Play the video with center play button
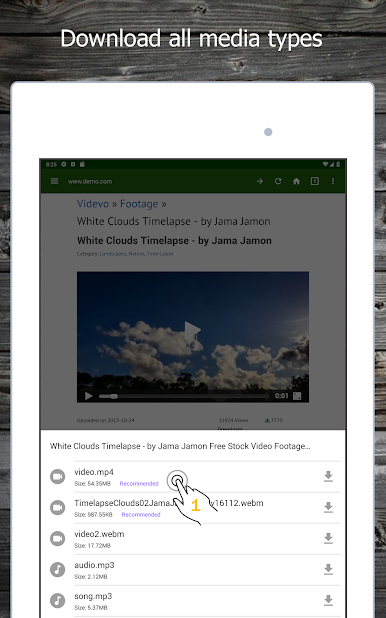The width and height of the screenshot is (386, 618). (192, 330)
